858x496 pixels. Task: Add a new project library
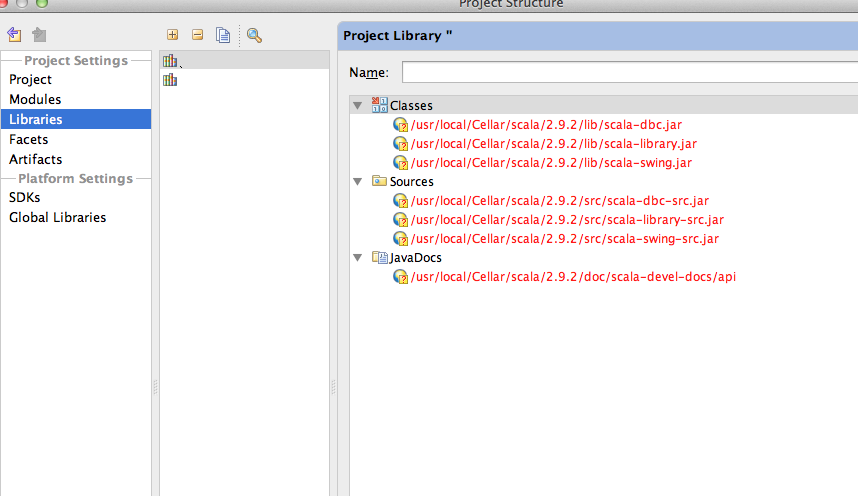tap(172, 34)
